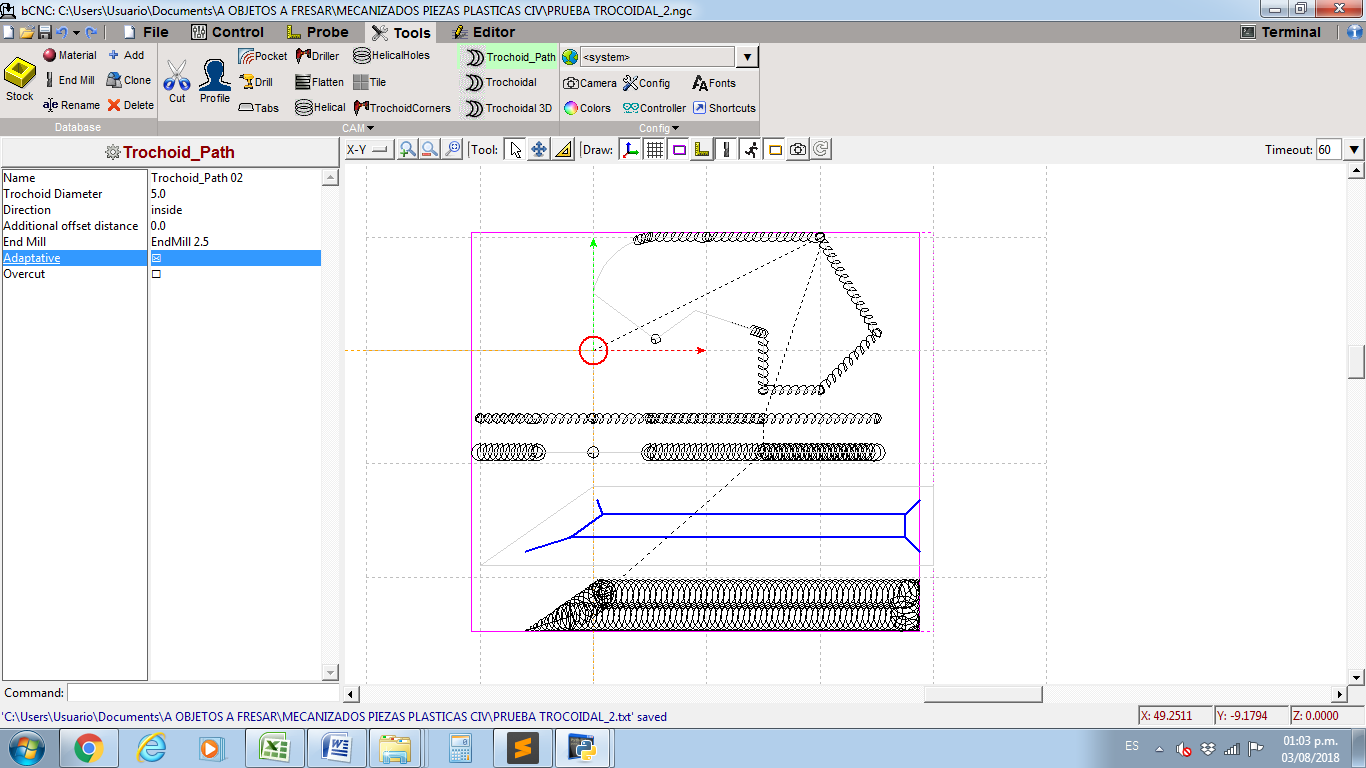Select the HelicalHoles tool
This screenshot has width=1366, height=768.
coord(392,56)
